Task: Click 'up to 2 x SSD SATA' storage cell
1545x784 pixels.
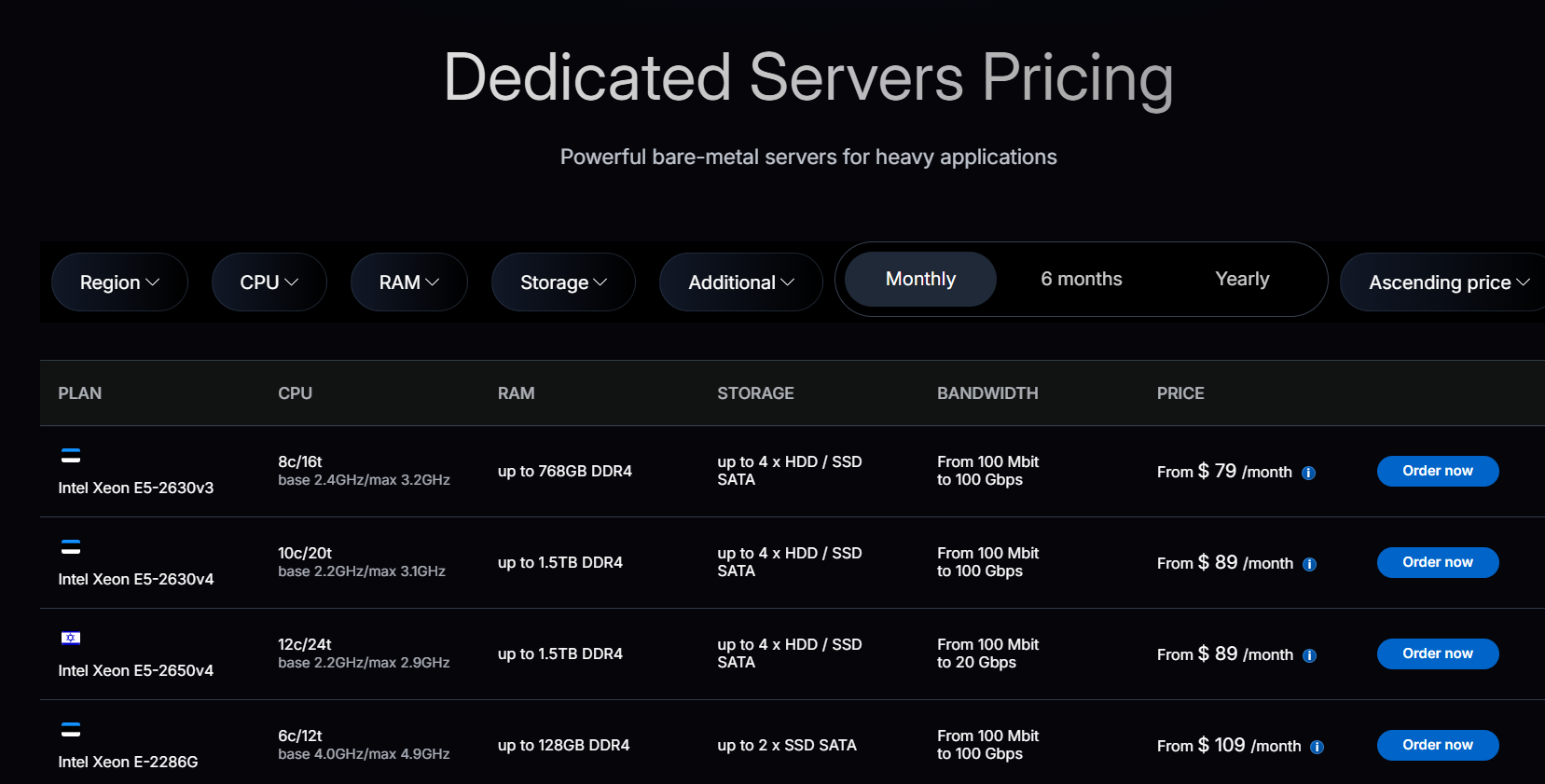Action: pyautogui.click(x=787, y=745)
